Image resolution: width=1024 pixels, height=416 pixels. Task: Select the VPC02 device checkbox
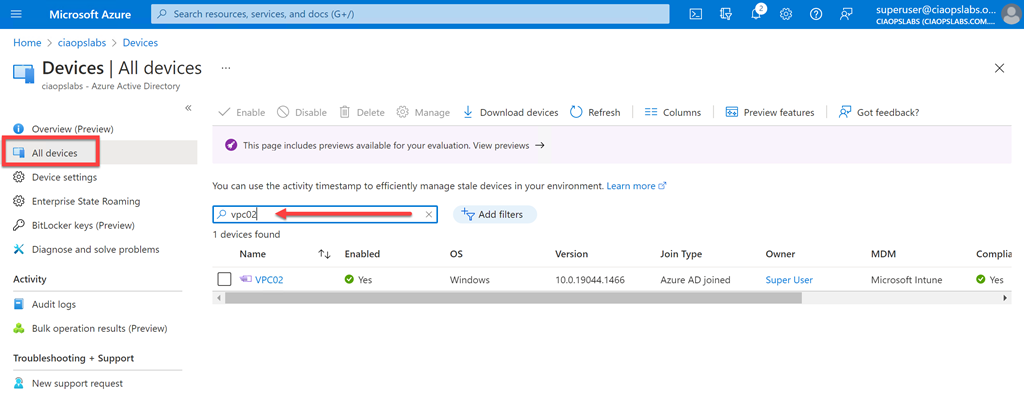(x=225, y=279)
